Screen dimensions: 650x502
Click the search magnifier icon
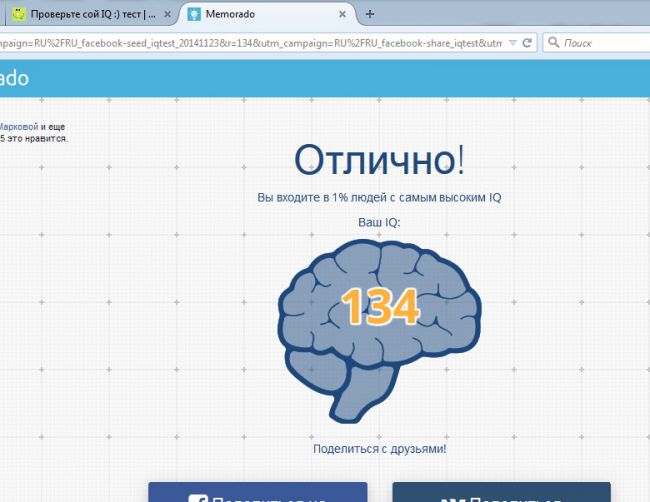[553, 44]
